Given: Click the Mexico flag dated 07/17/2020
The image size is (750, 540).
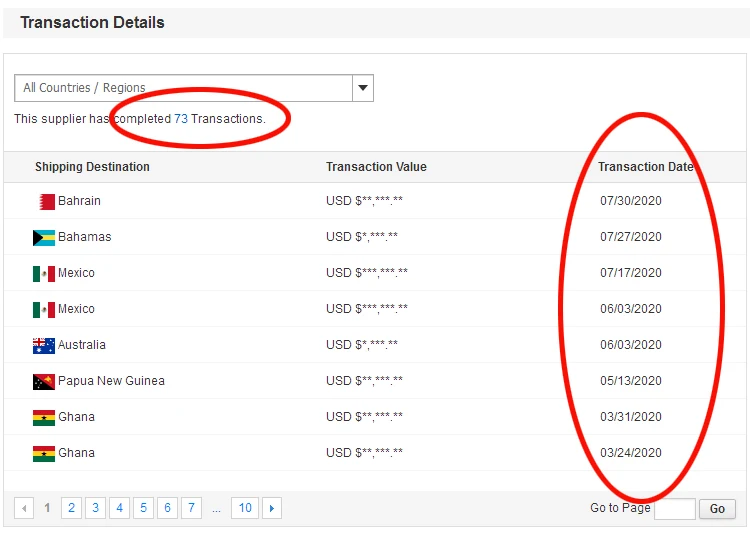Looking at the screenshot, I should (44, 274).
